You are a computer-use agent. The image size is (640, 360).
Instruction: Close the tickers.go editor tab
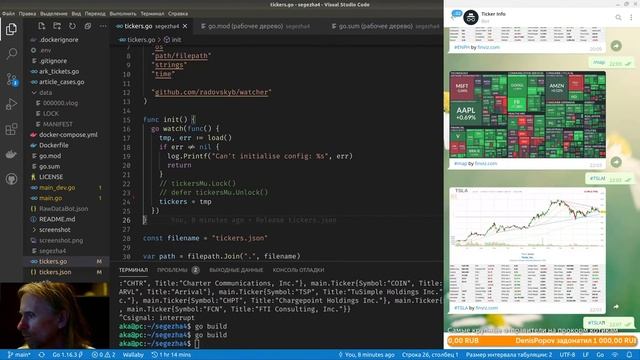pos(185,26)
